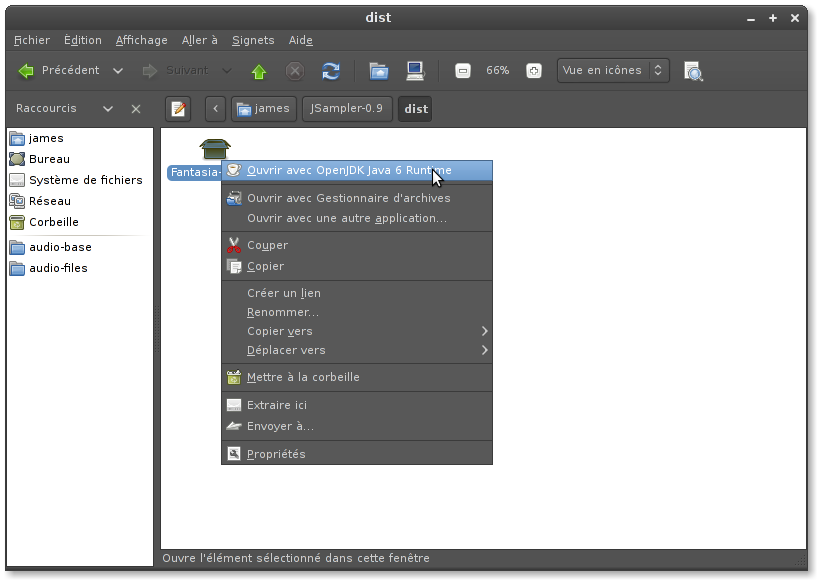This screenshot has height=580, width=817.
Task: Expand the Déplacer vers submenu
Action: tap(357, 350)
